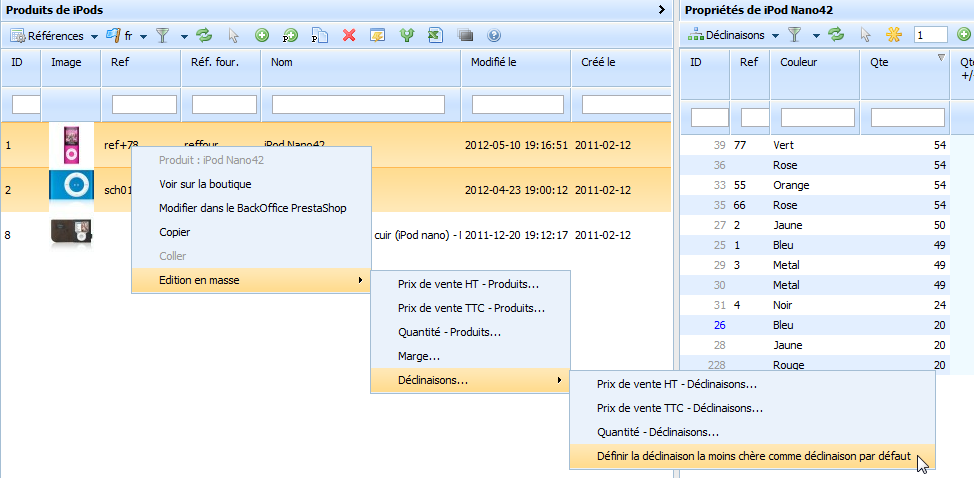The image size is (974, 478).
Task: Refresh the declinaisons grid
Action: click(836, 35)
